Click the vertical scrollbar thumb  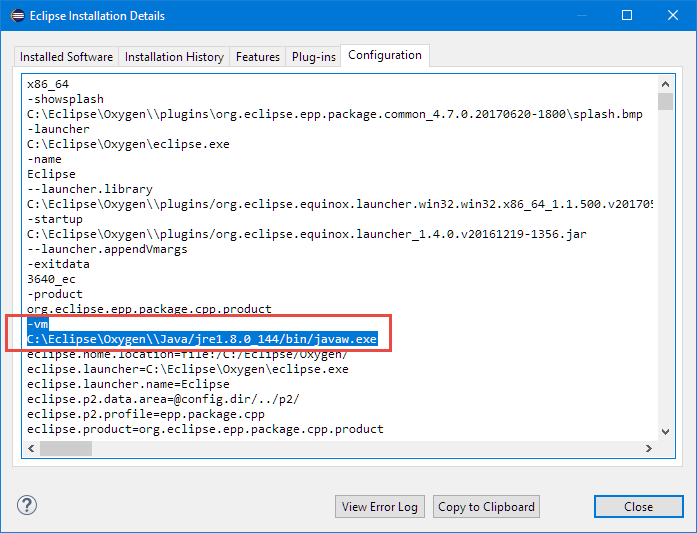click(x=665, y=101)
